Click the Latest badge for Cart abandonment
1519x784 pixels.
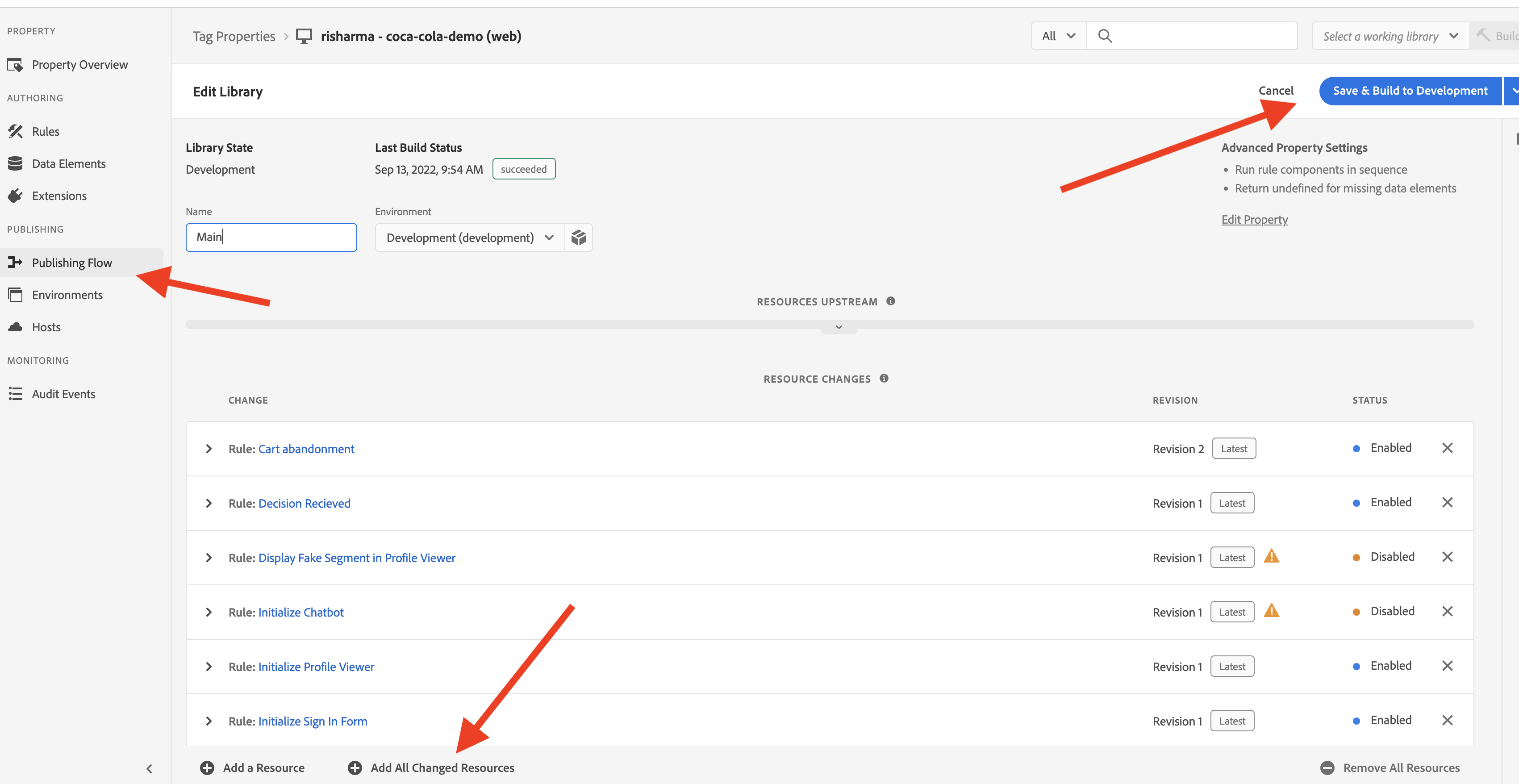(1234, 449)
